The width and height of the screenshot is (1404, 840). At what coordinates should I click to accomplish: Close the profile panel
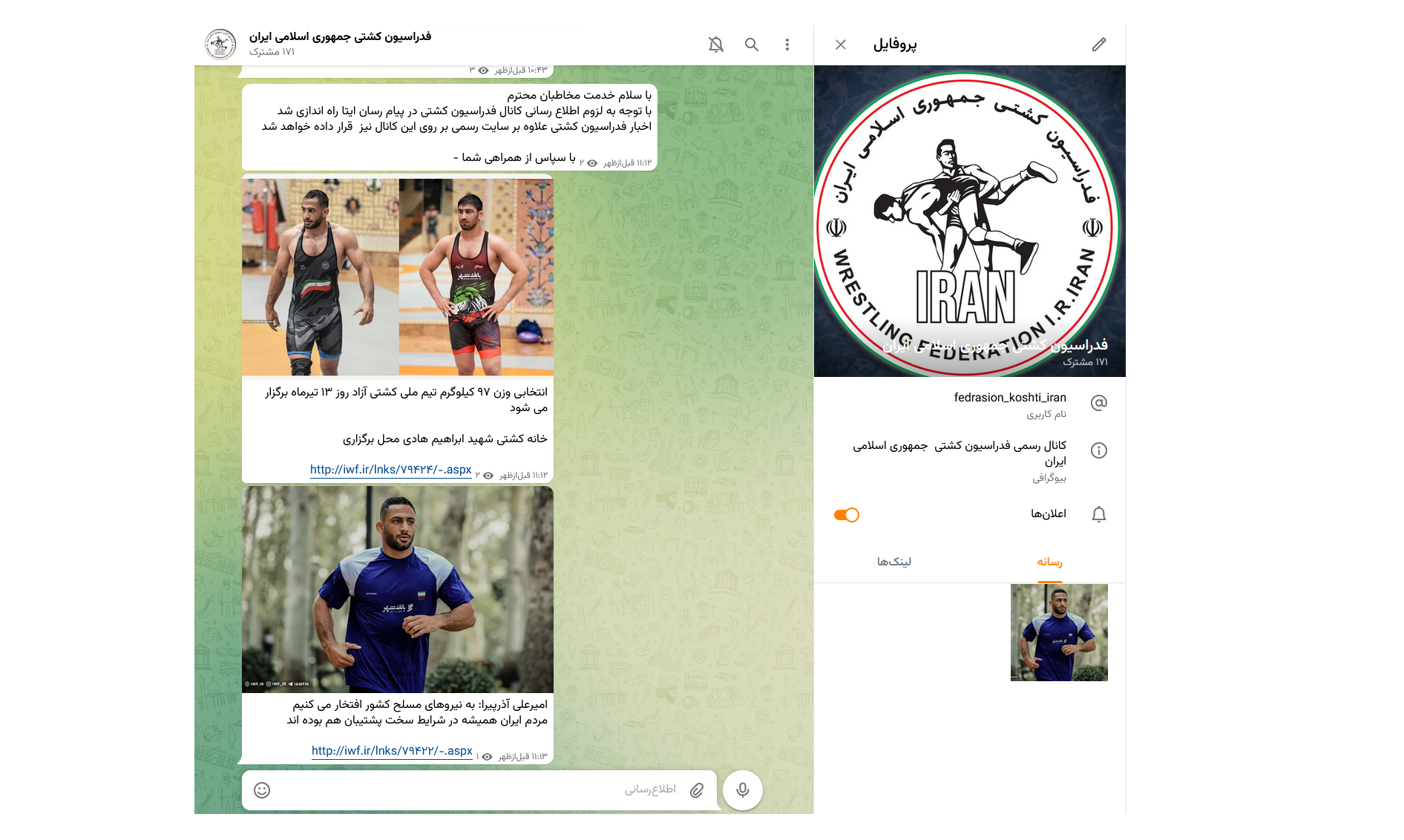click(x=840, y=45)
